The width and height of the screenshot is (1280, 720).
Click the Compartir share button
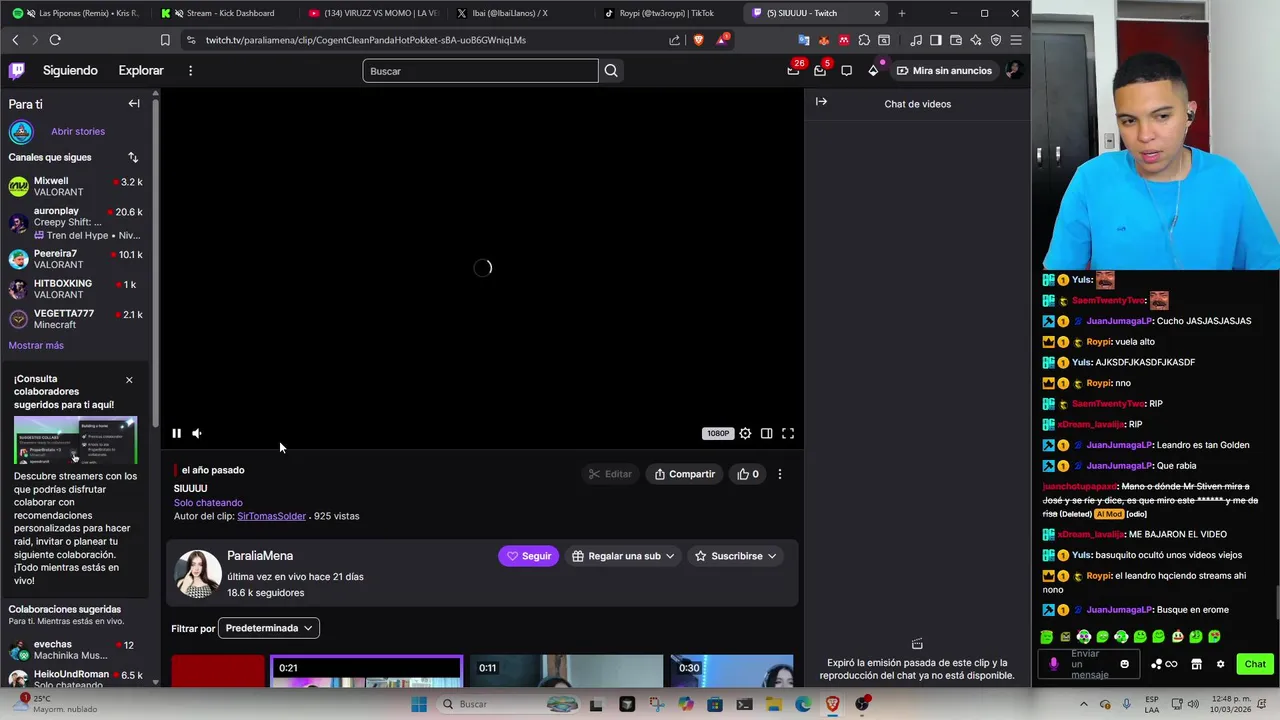[x=685, y=474]
